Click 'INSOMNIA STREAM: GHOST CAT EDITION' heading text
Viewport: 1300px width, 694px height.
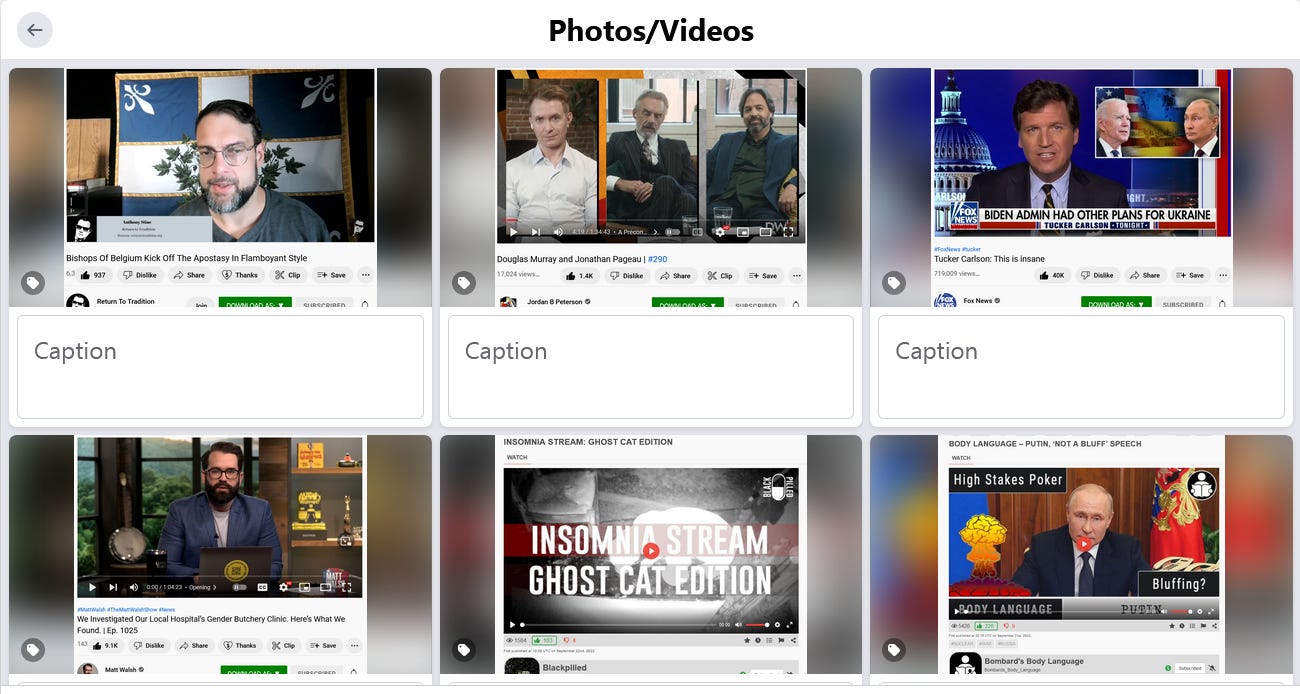point(588,442)
